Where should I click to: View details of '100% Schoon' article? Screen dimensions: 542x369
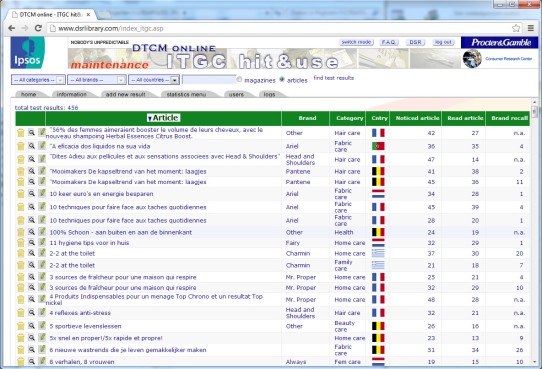31,232
